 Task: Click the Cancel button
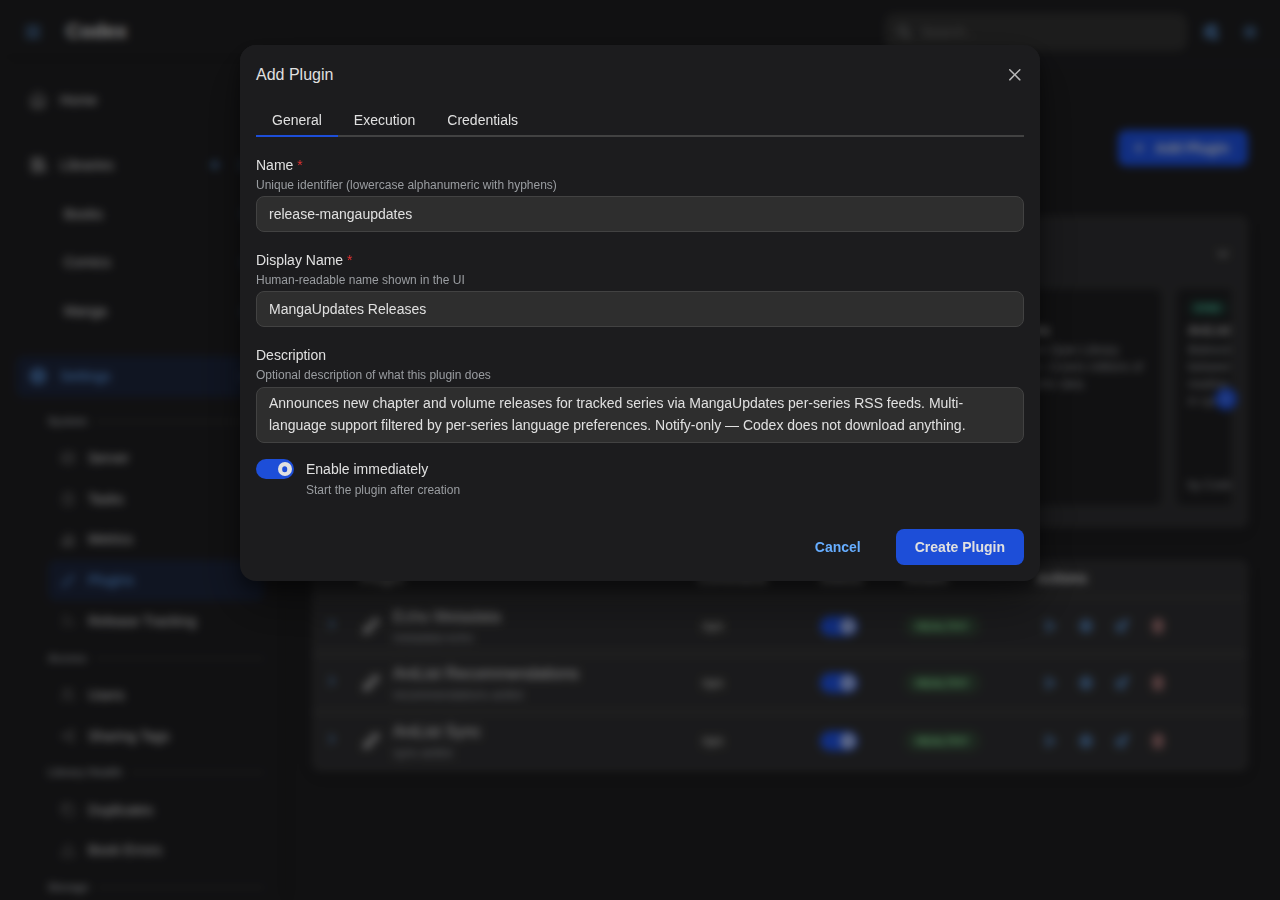[837, 547]
